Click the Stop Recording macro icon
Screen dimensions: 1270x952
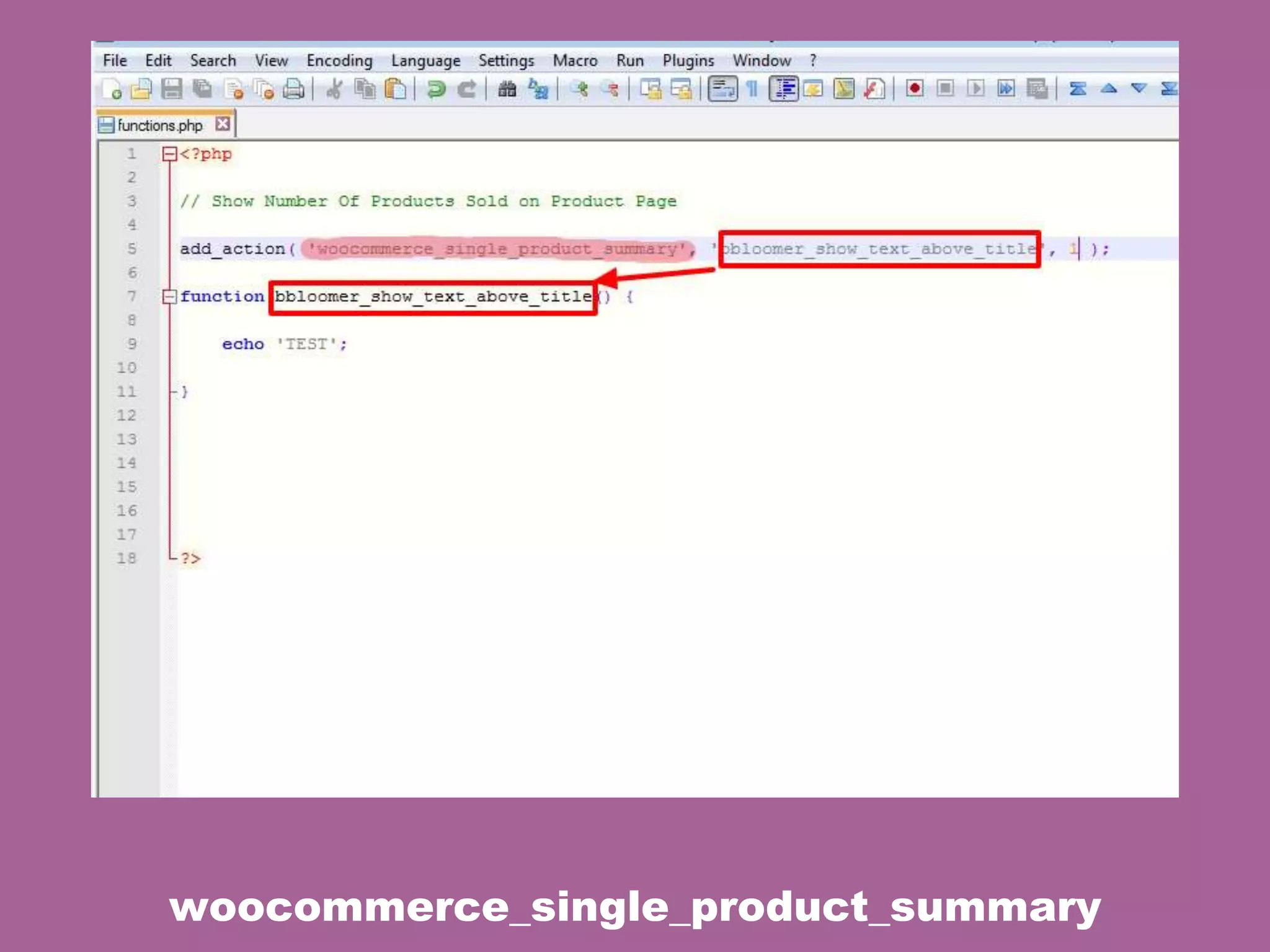[x=945, y=89]
